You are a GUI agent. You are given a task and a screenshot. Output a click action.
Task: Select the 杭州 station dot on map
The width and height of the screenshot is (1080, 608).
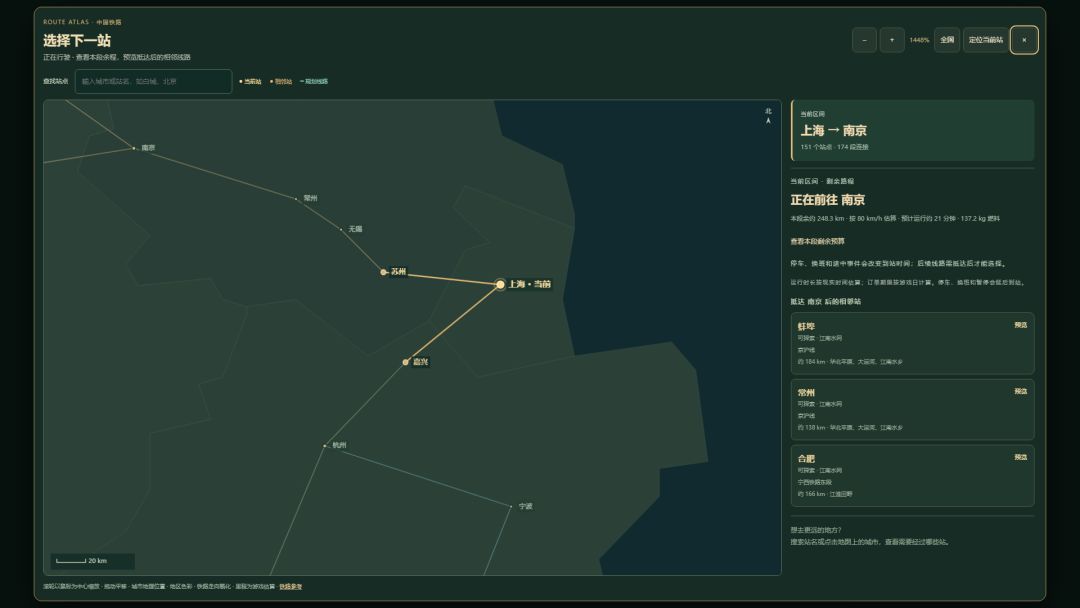(324, 445)
